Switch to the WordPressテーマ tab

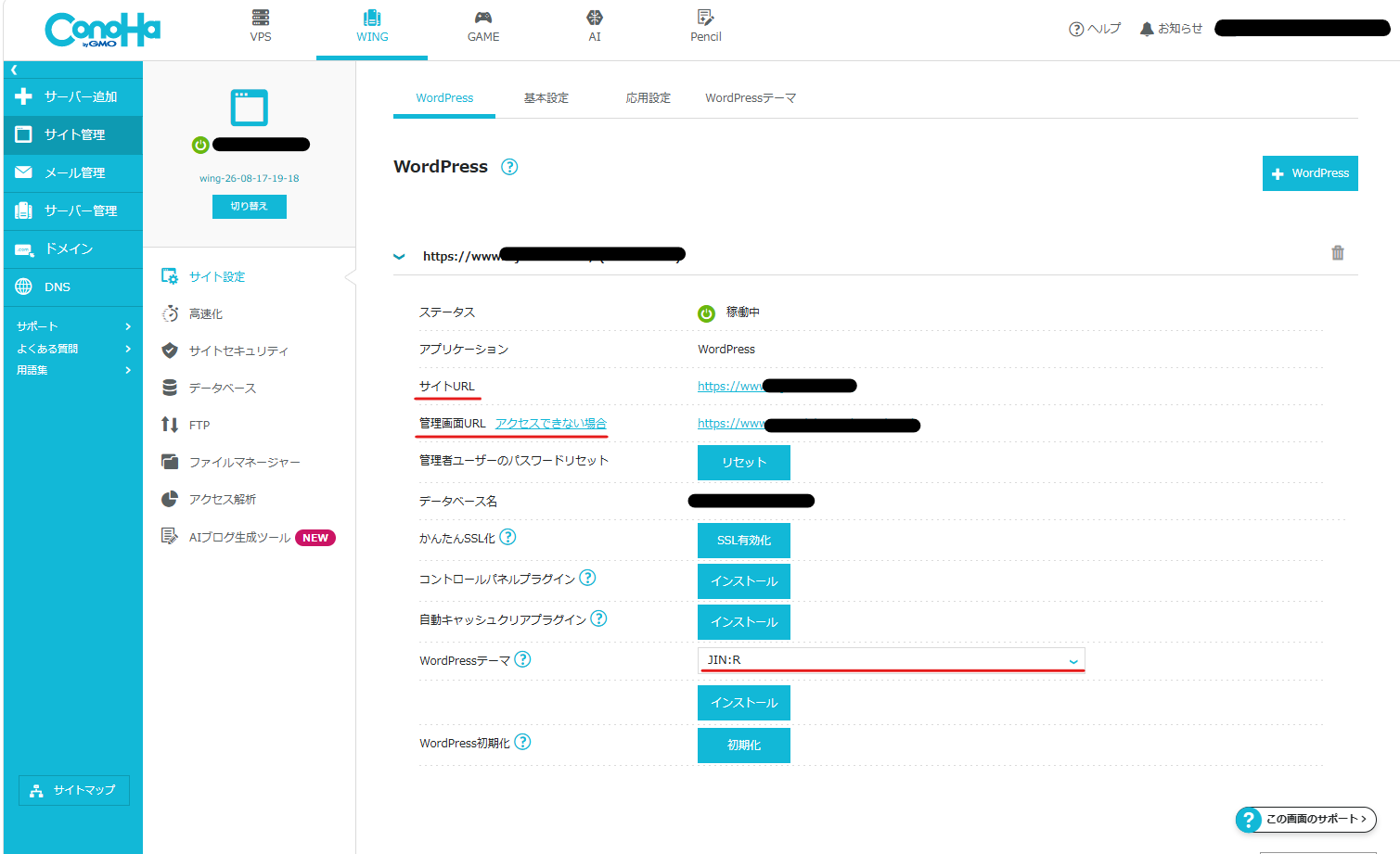pos(751,98)
